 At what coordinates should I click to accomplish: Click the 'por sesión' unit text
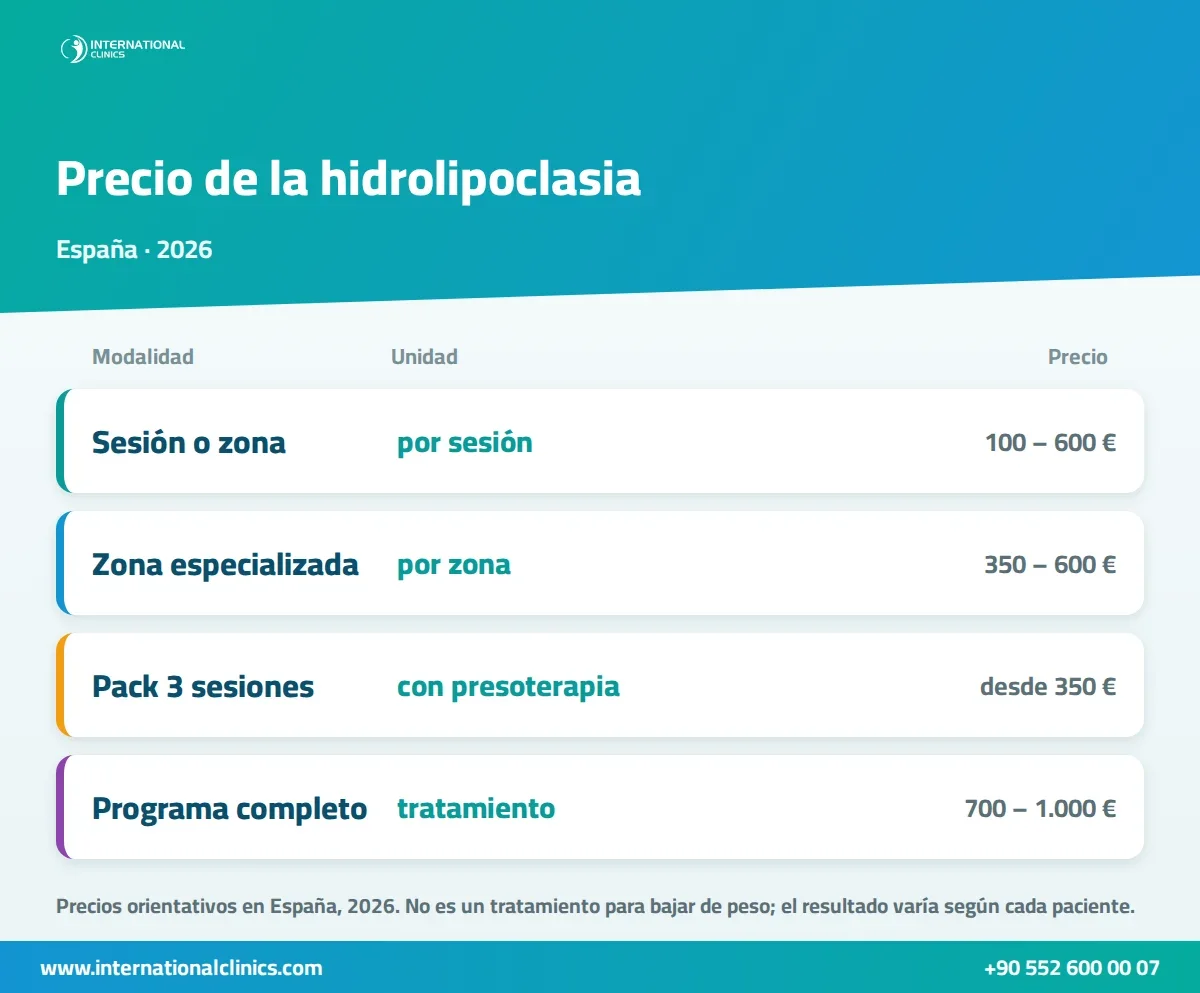click(465, 443)
